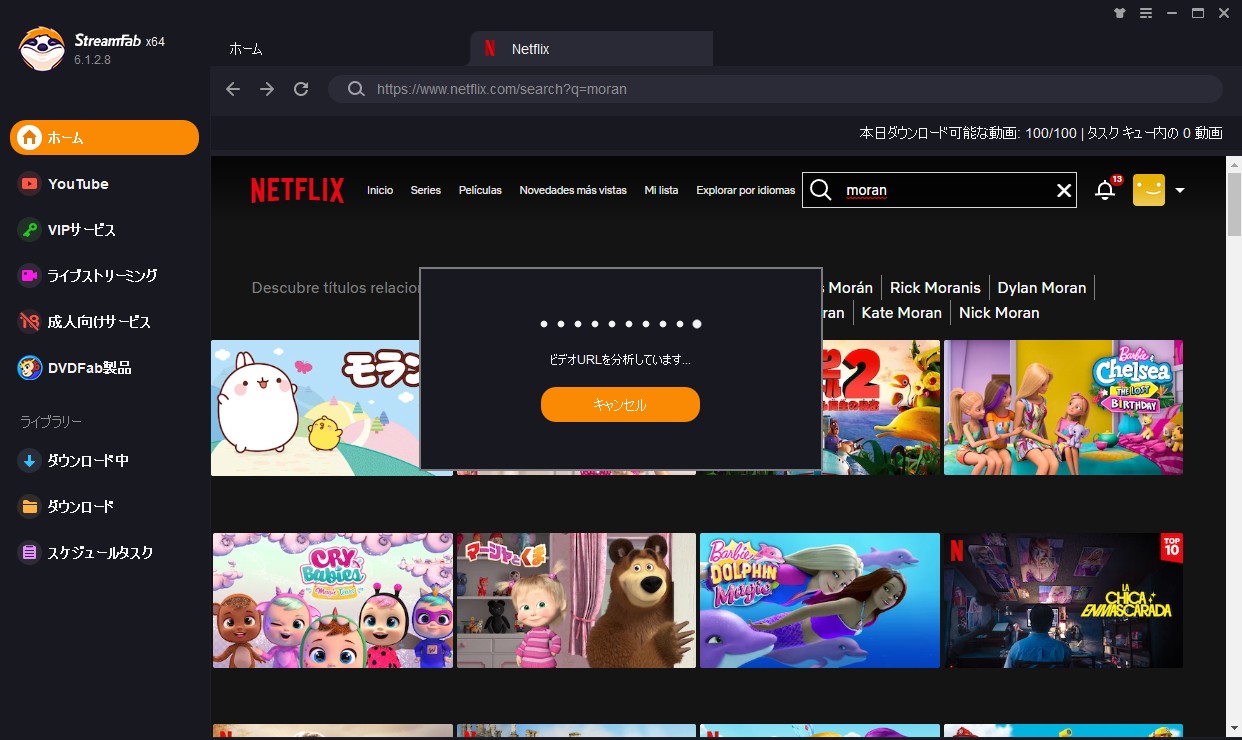1242x740 pixels.
Task: Click the shirt skin icon in title bar
Action: pyautogui.click(x=1119, y=13)
